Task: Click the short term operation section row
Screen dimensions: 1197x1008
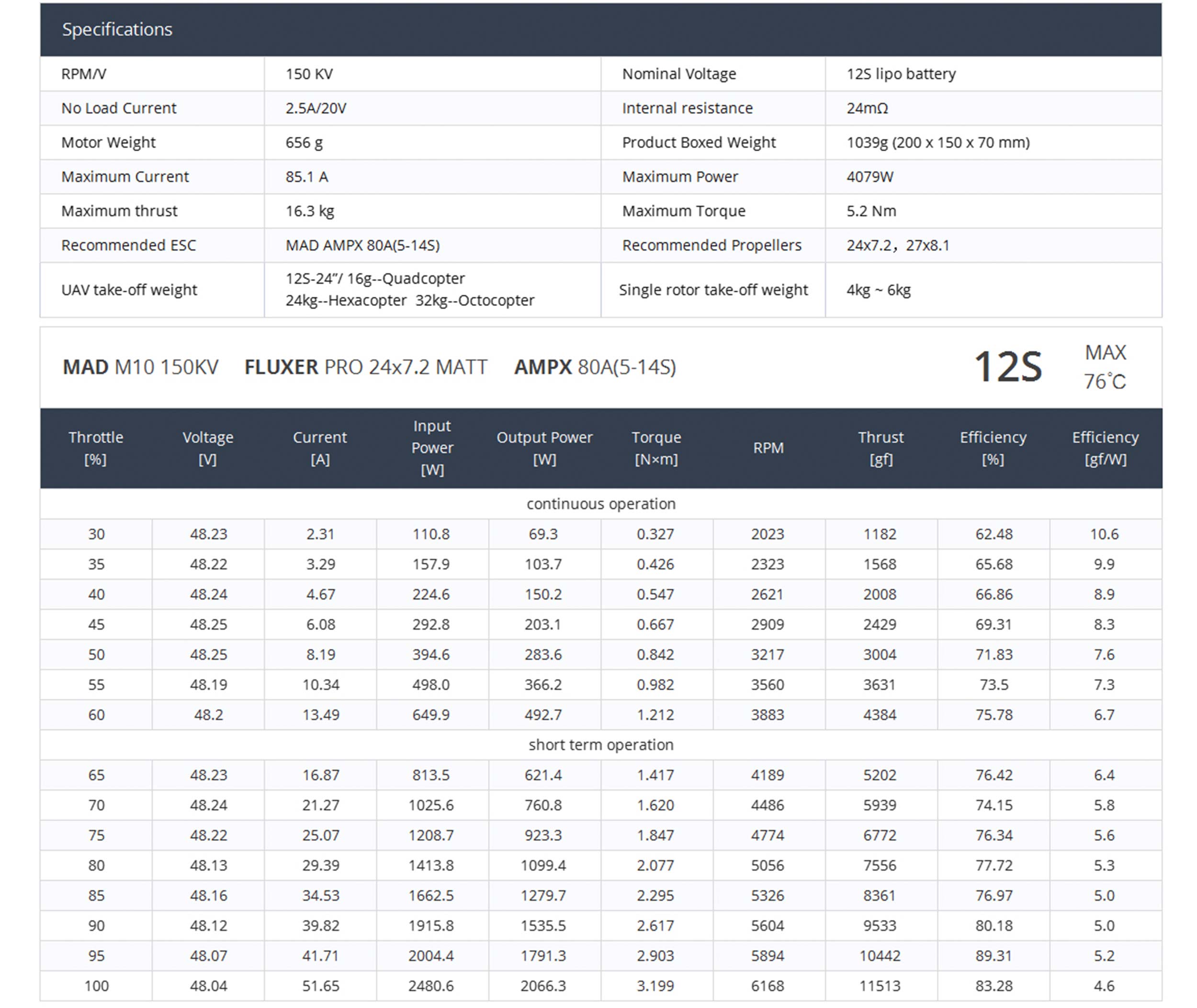Action: pos(601,745)
